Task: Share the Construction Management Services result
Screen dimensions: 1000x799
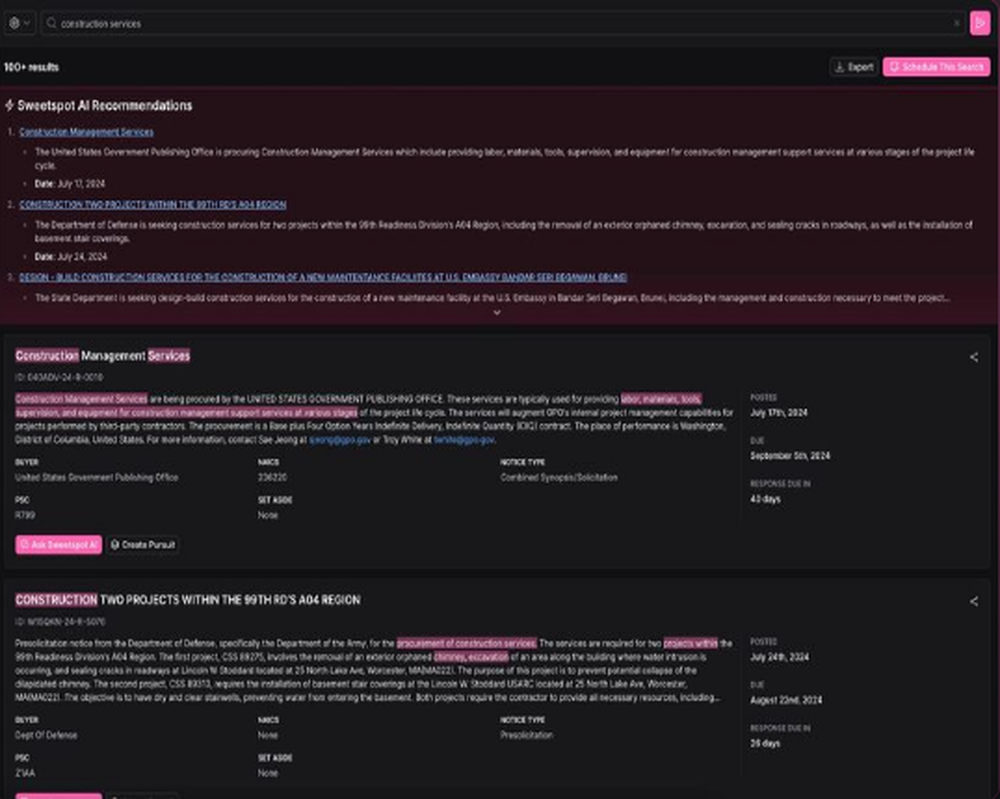Action: [x=974, y=357]
